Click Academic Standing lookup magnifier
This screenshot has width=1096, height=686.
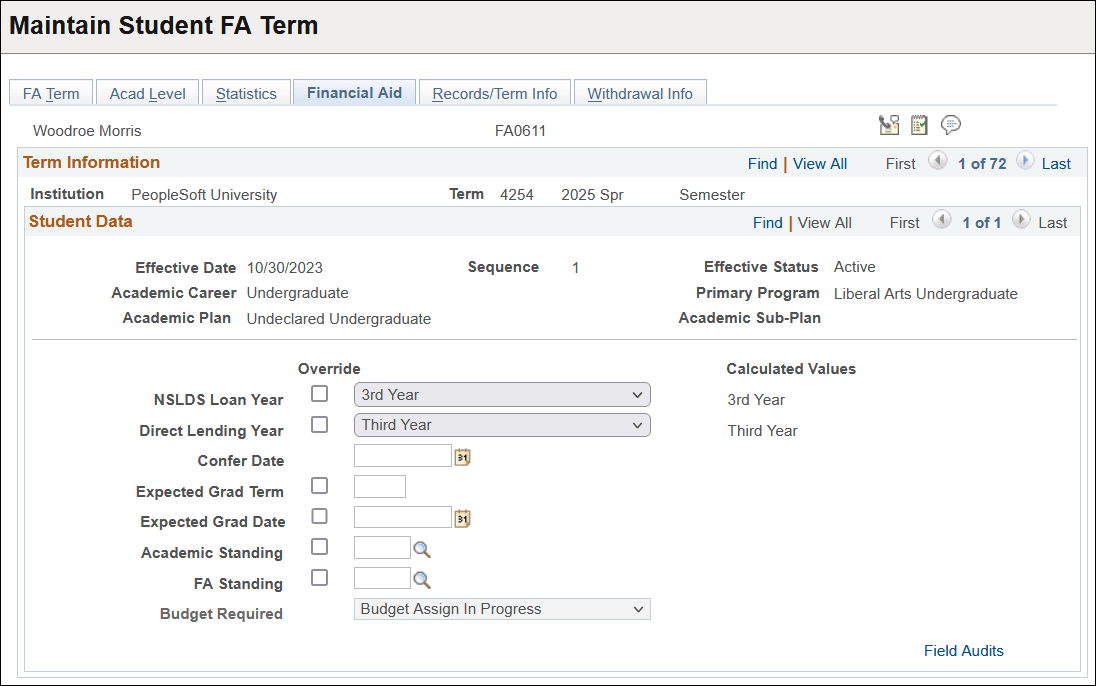(x=421, y=550)
